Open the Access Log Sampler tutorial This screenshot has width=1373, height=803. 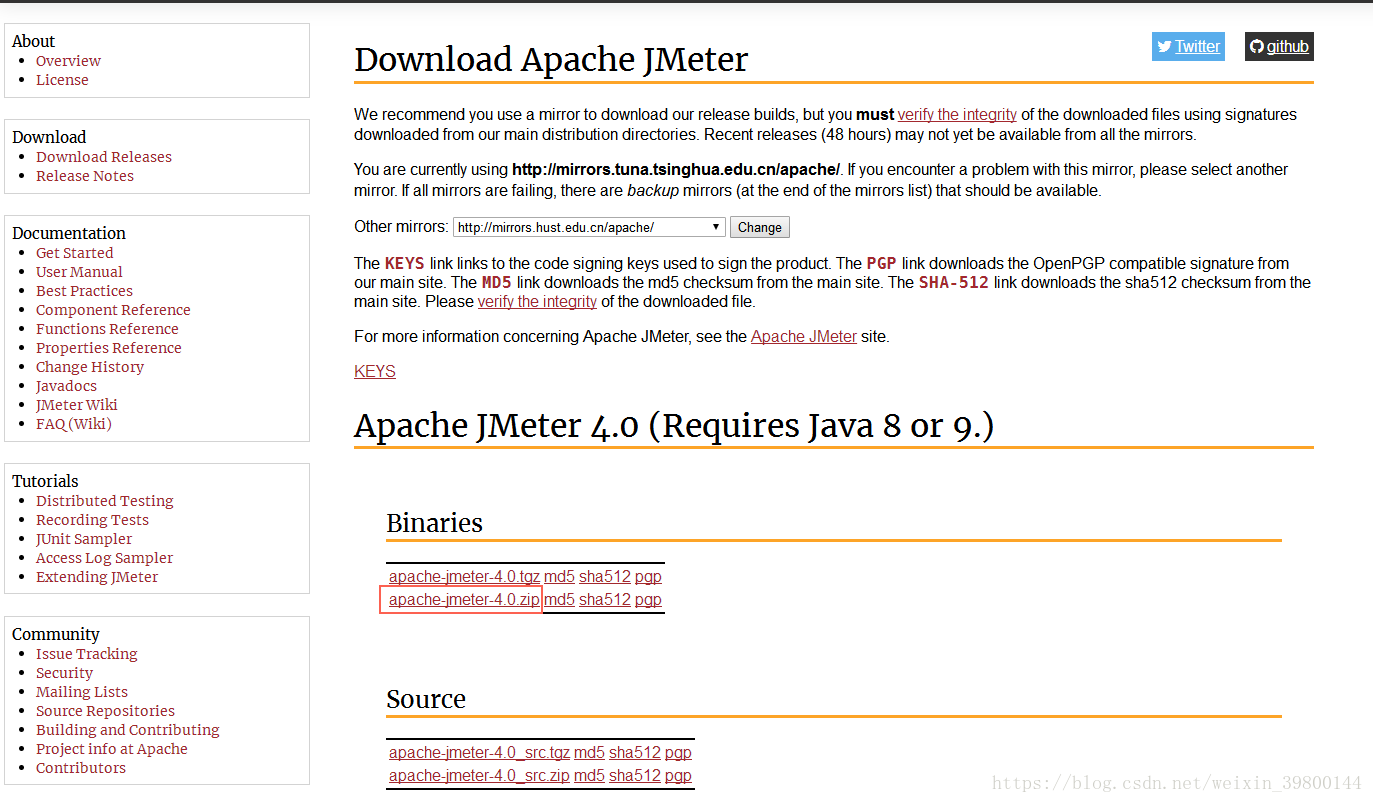click(104, 558)
